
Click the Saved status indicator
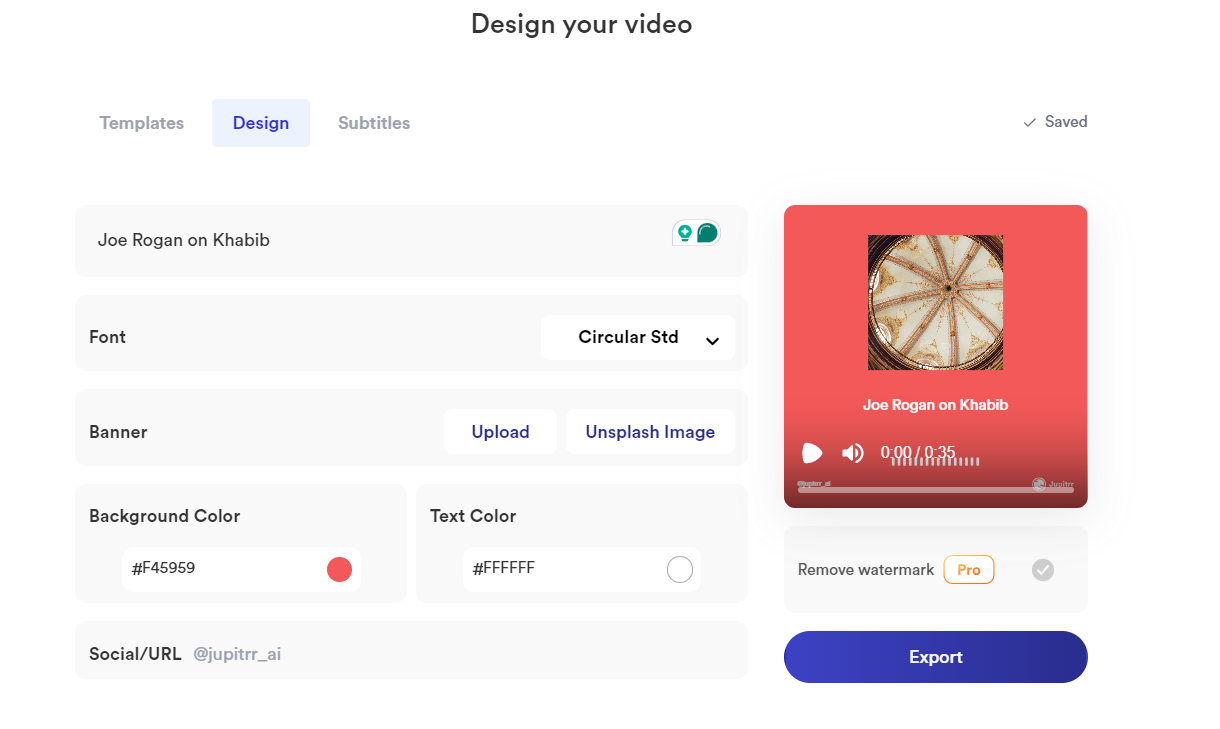click(1055, 122)
